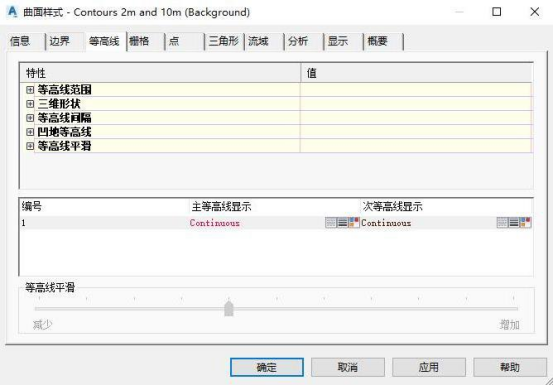Open the 显示 tab
Image resolution: width=554 pixels, height=385 pixels.
(x=343, y=41)
